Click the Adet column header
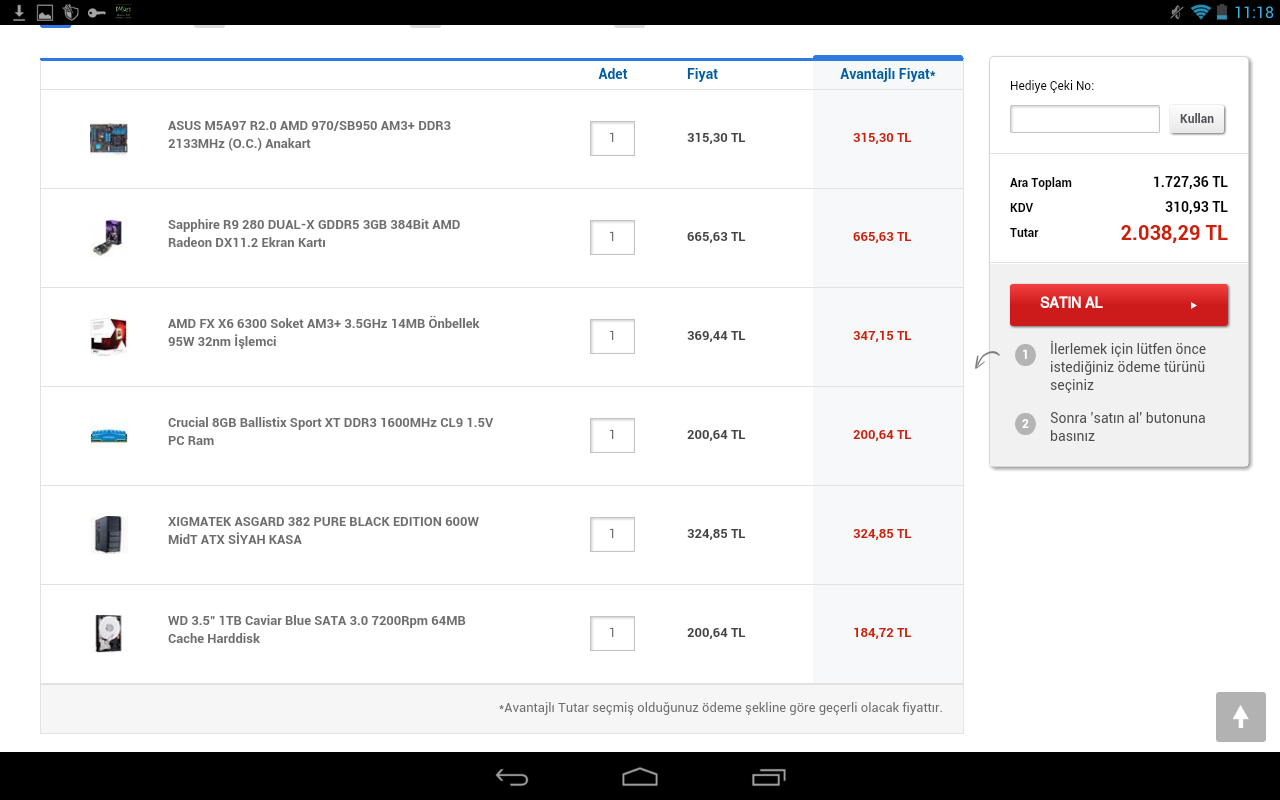Viewport: 1280px width, 800px height. click(x=613, y=74)
